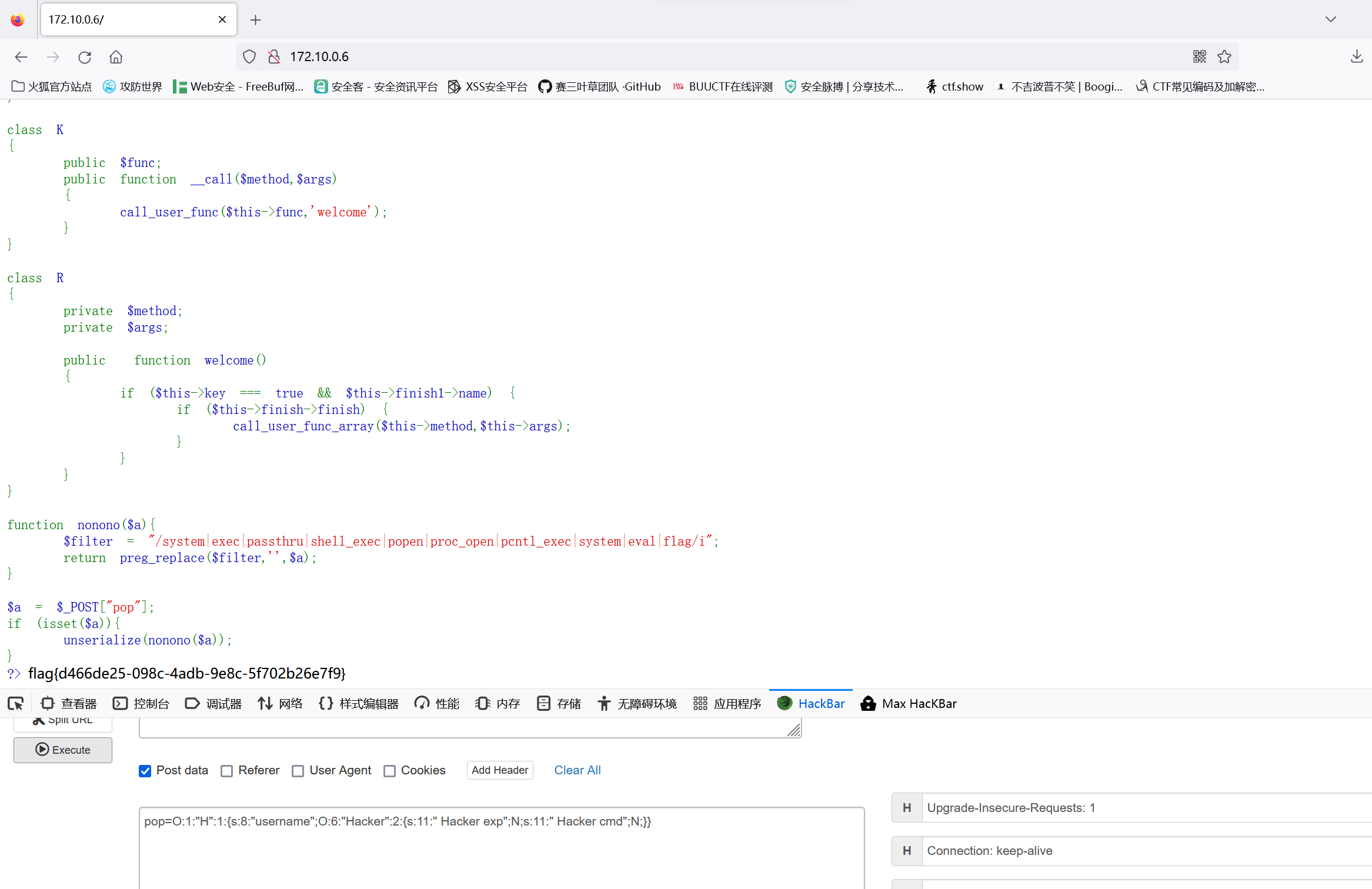This screenshot has width=1372, height=889.
Task: Select the HackBar devtools tab
Action: click(811, 703)
